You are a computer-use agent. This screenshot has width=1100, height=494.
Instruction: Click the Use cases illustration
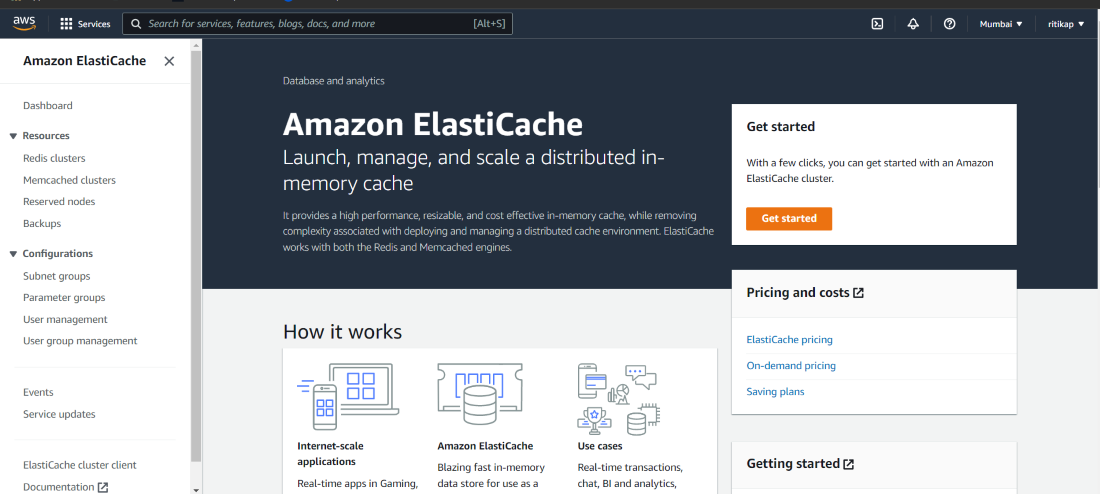(x=619, y=399)
